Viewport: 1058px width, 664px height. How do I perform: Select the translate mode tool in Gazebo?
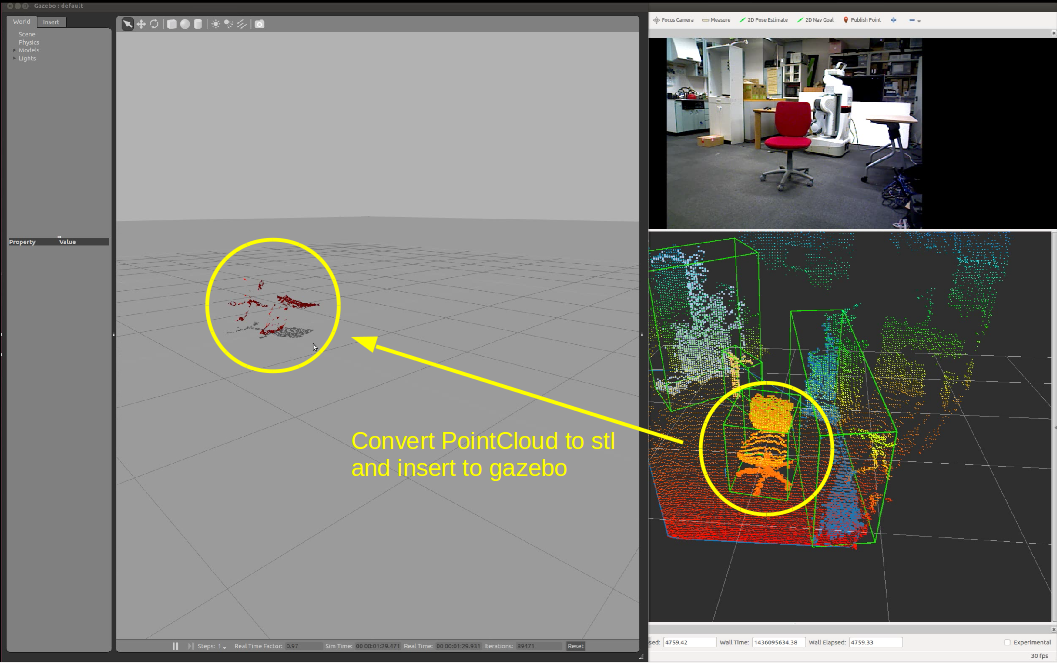point(141,24)
